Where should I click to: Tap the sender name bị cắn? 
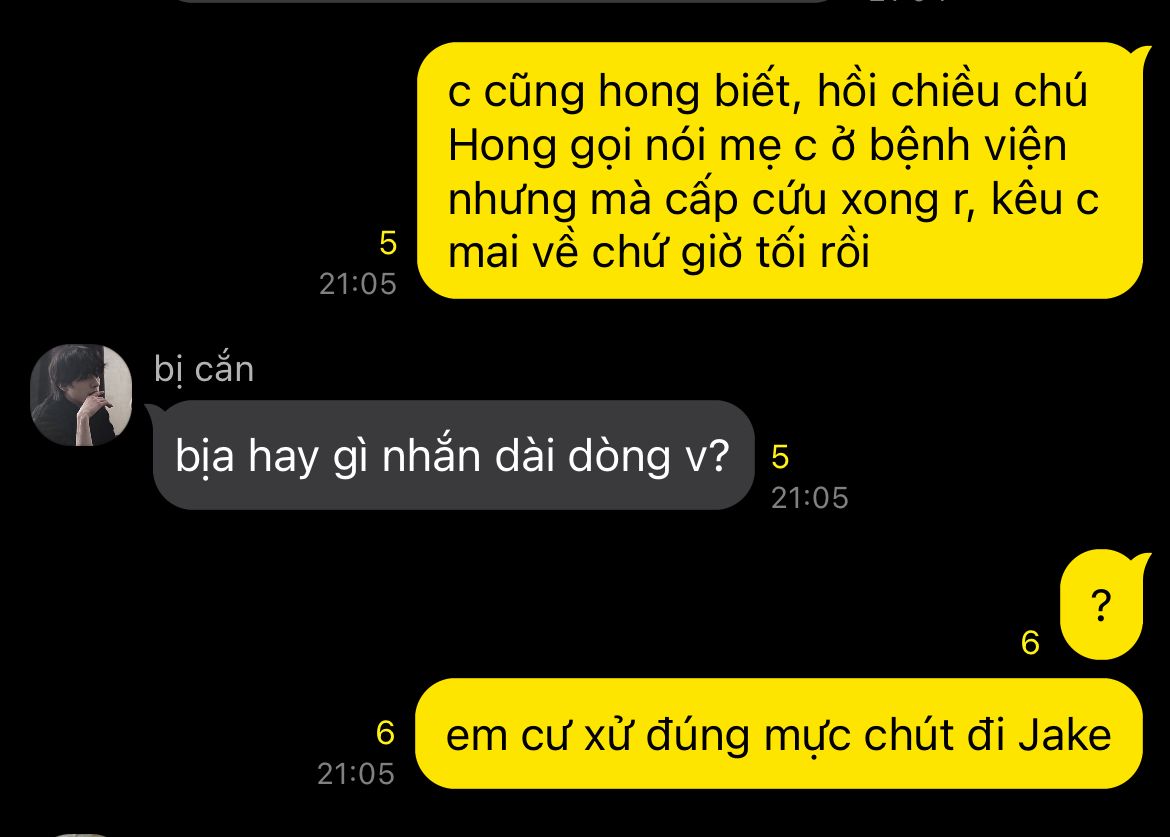[x=204, y=370]
